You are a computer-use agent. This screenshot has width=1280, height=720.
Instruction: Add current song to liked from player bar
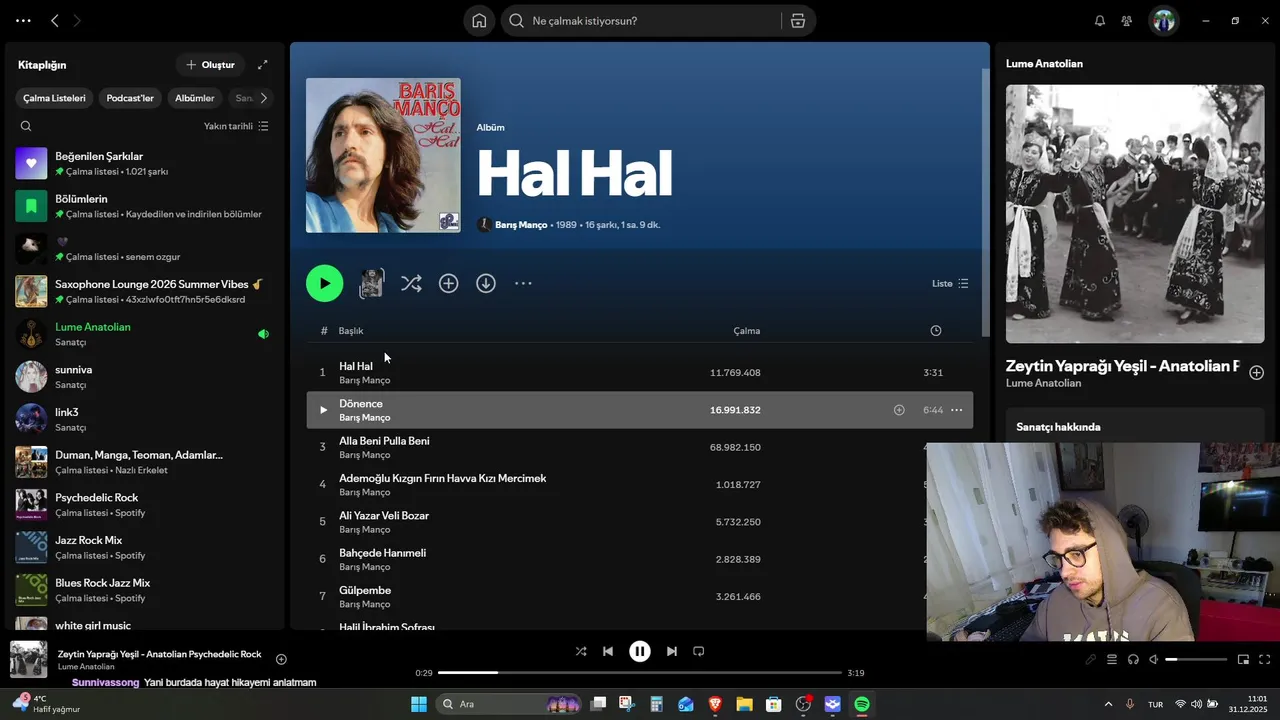pyautogui.click(x=281, y=659)
